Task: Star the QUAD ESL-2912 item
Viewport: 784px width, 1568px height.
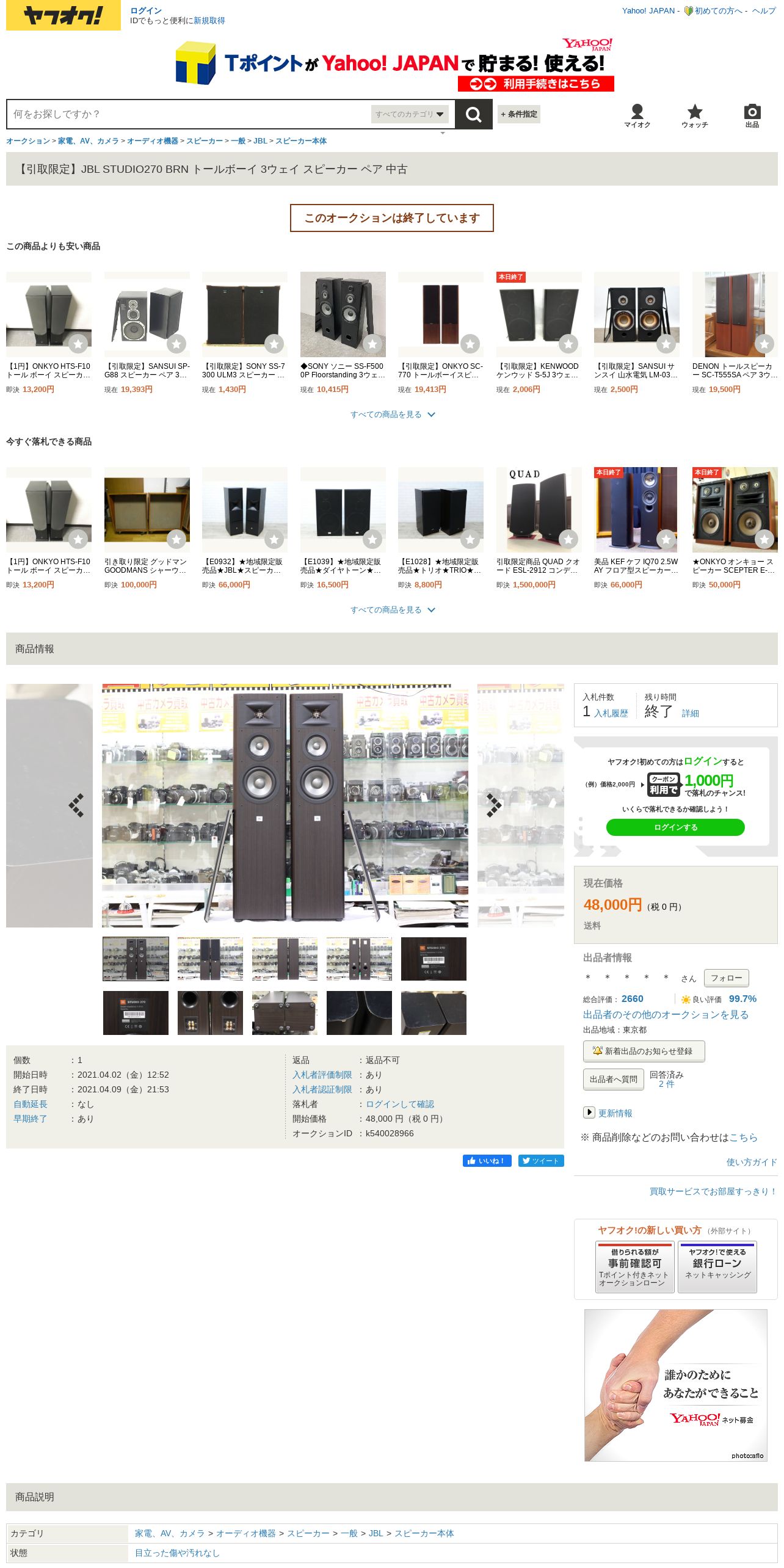Action: pyautogui.click(x=568, y=540)
